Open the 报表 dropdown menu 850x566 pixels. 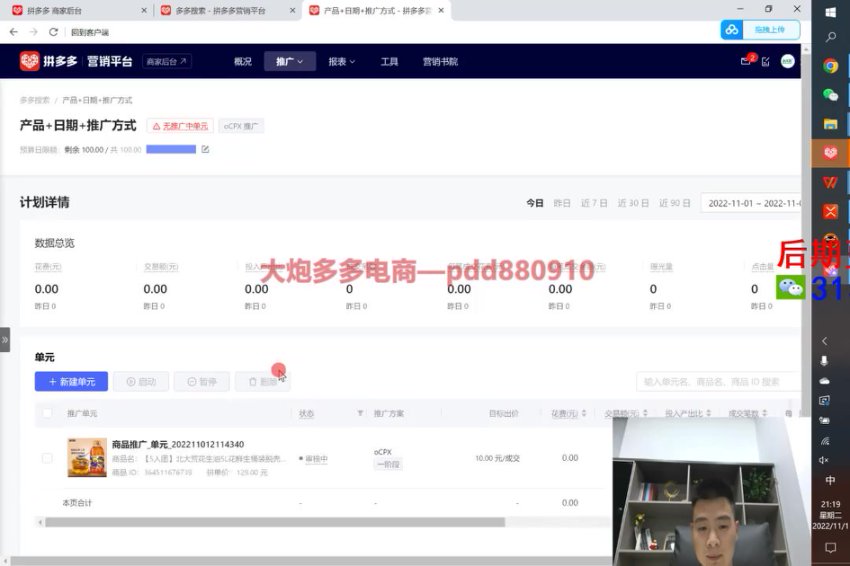(x=342, y=61)
